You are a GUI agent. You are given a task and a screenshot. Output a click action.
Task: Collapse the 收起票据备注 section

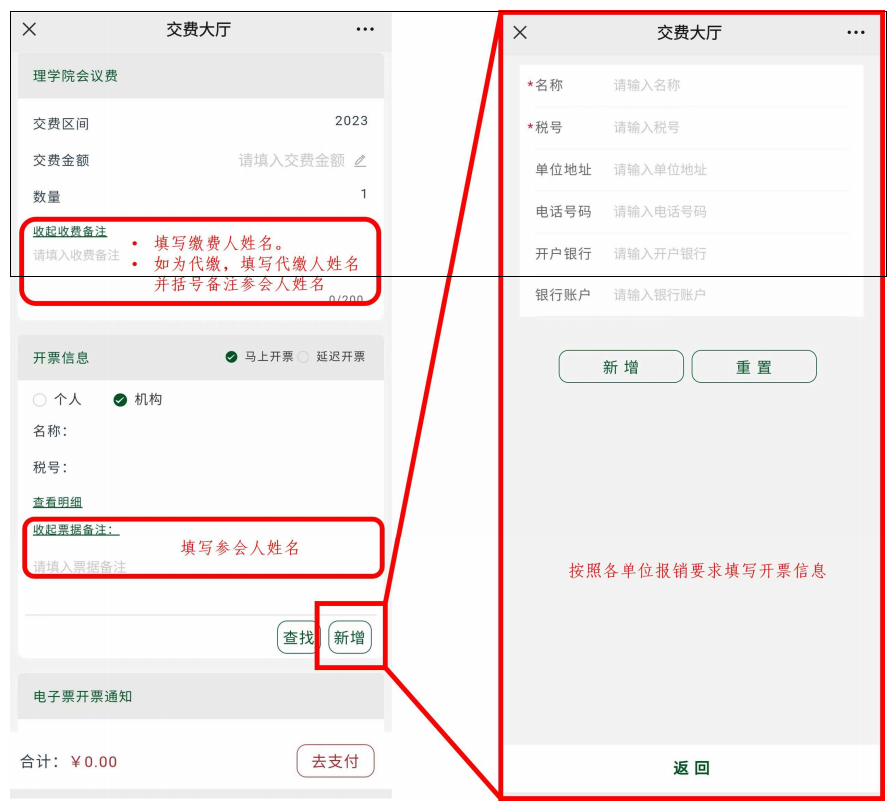[76, 529]
